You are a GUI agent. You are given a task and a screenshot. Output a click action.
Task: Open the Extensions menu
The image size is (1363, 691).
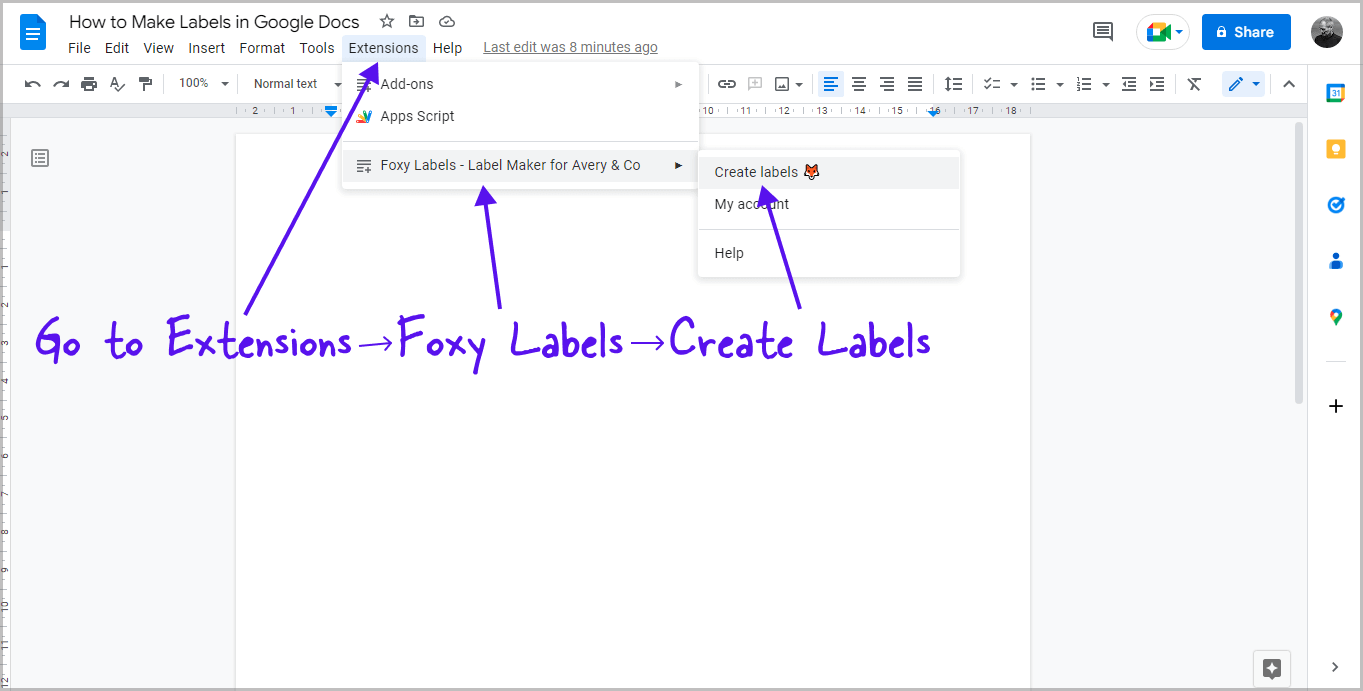click(383, 47)
